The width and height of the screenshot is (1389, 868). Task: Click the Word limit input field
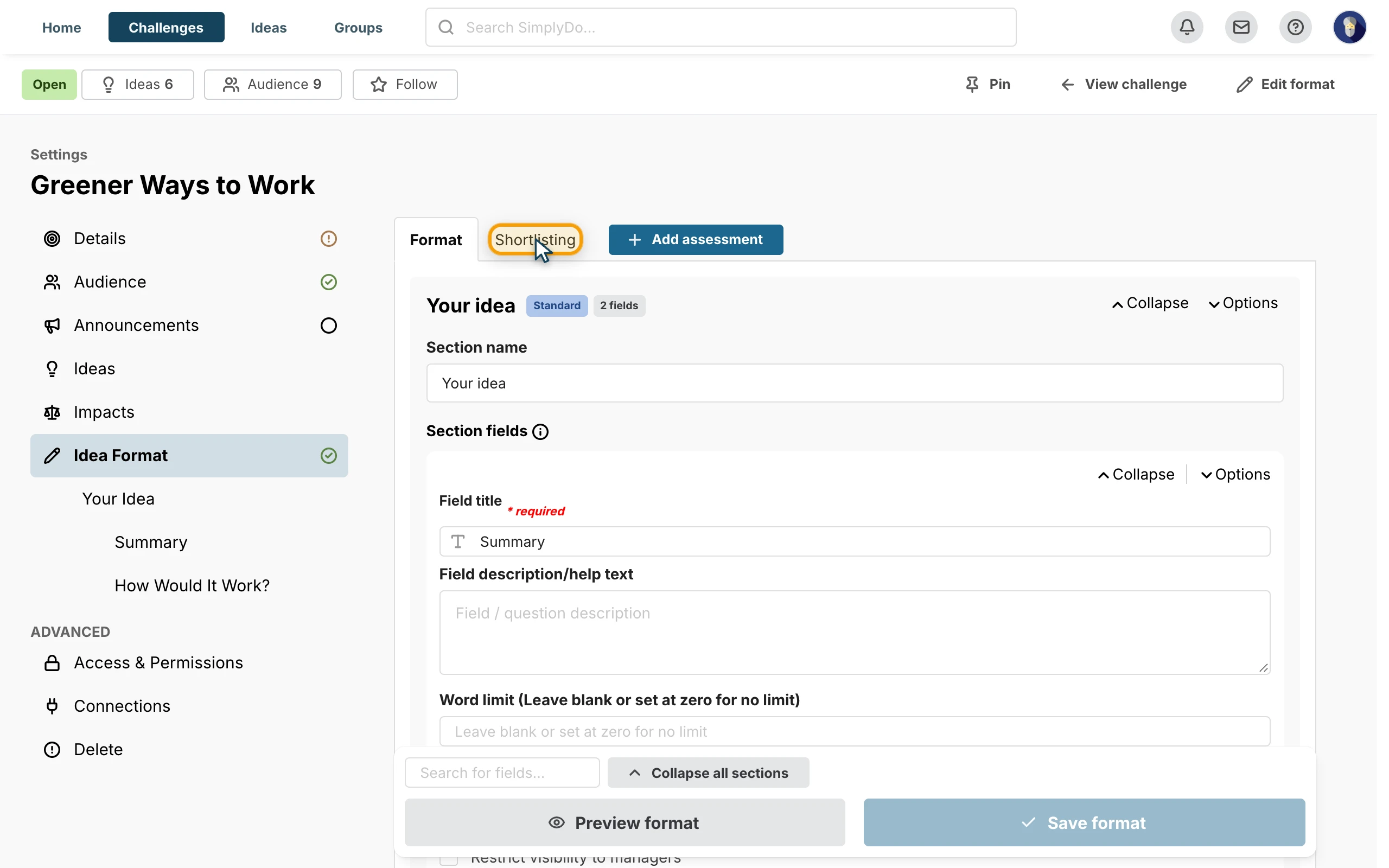[x=855, y=731]
